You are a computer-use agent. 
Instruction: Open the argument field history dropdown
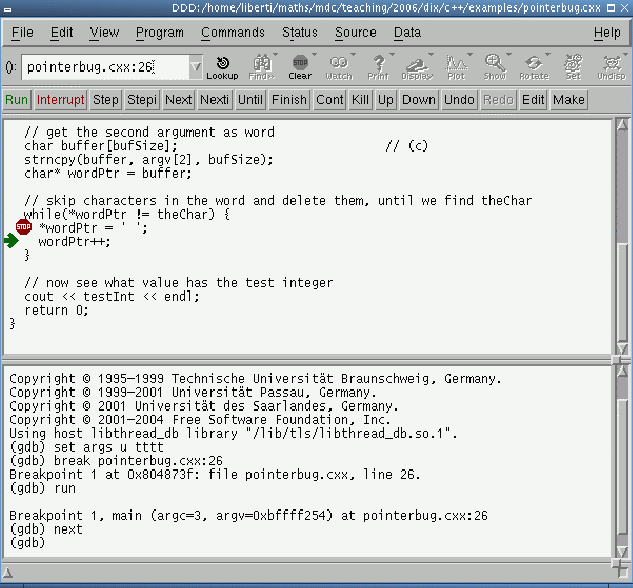[x=195, y=67]
